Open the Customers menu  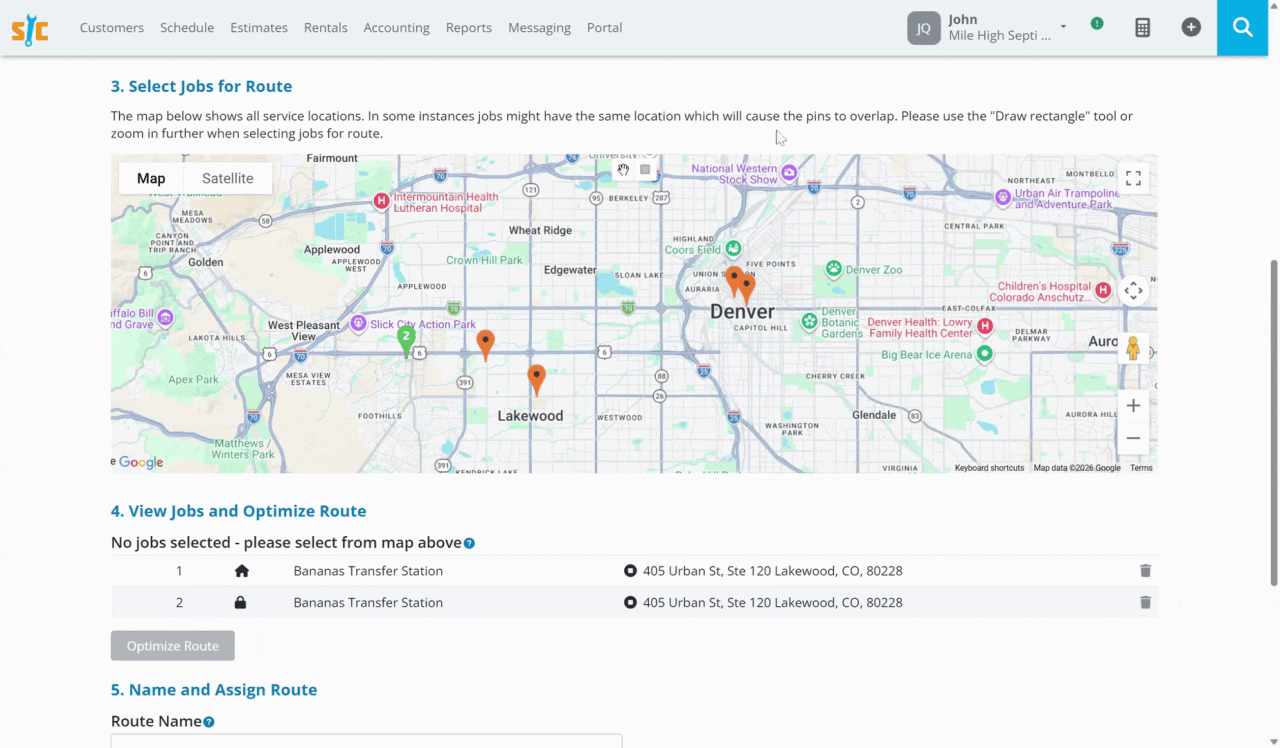coord(112,28)
